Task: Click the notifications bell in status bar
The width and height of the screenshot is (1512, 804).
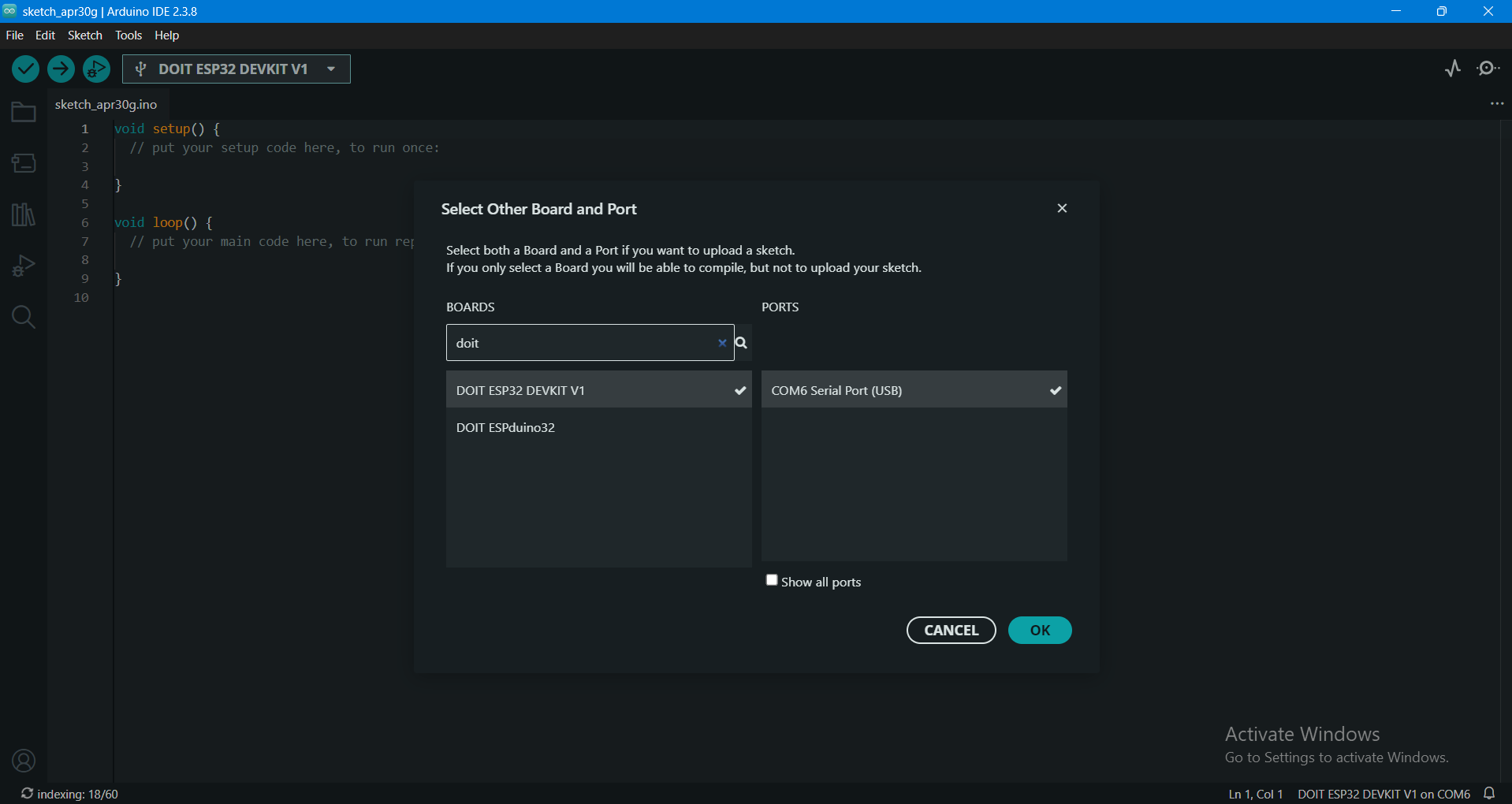Action: pyautogui.click(x=1489, y=794)
